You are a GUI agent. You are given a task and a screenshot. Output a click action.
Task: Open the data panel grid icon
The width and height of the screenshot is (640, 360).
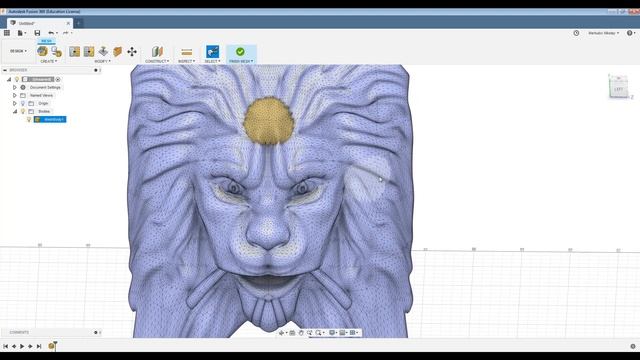click(x=7, y=33)
